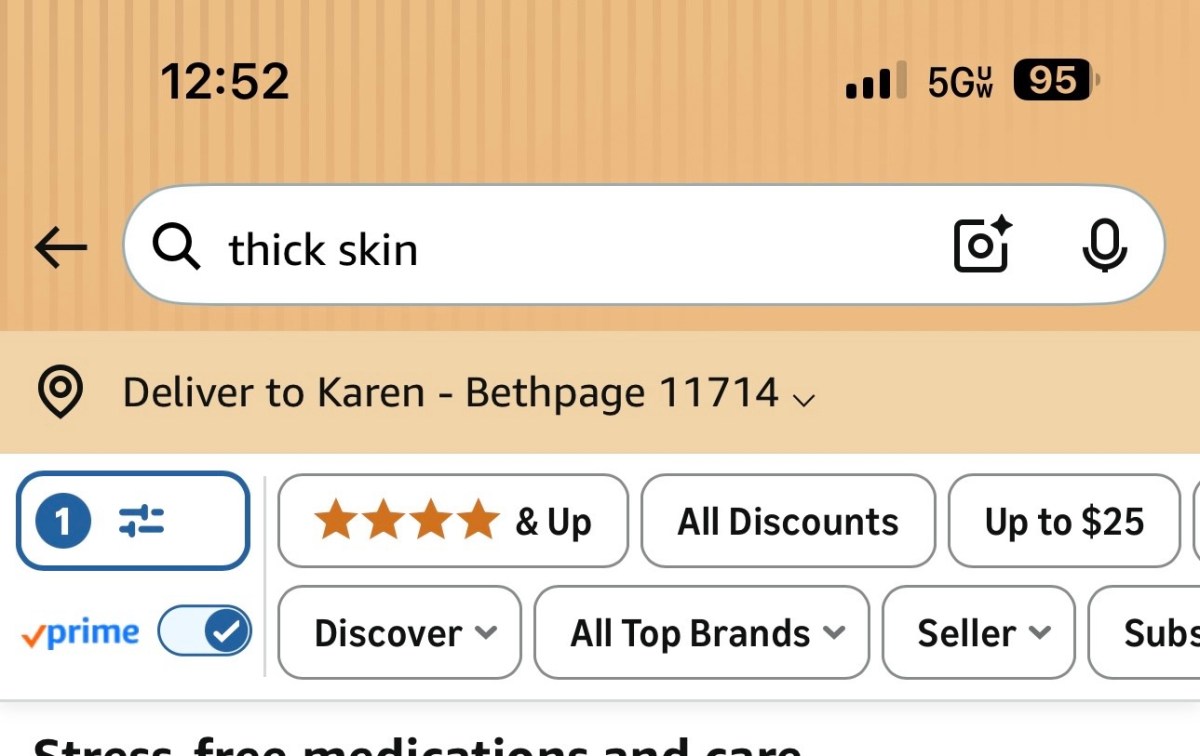Turn off the Prime toggle switch
The image size is (1200, 756).
point(205,631)
